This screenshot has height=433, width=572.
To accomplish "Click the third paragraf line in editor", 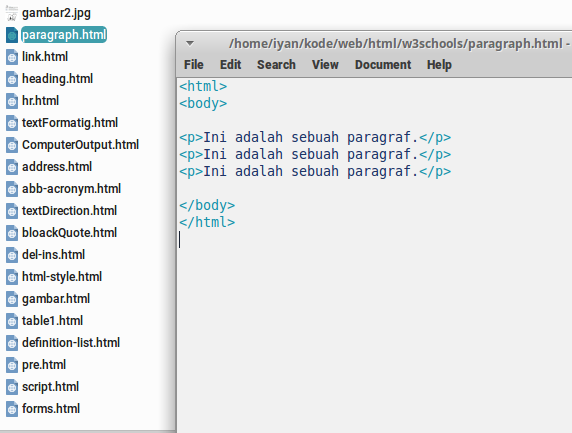I will pos(315,171).
